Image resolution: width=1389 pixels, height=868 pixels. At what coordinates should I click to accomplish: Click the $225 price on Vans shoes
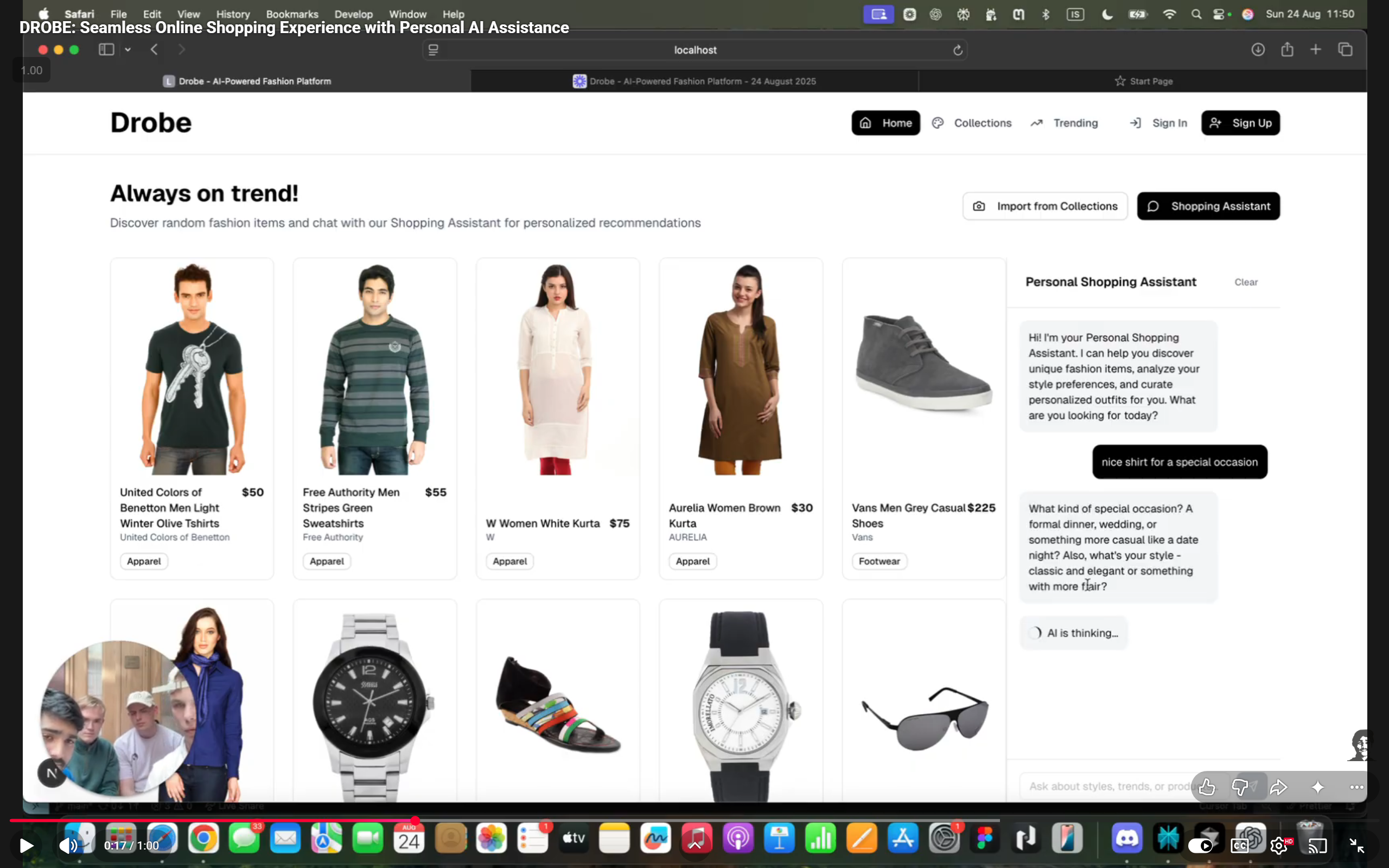pyautogui.click(x=982, y=507)
